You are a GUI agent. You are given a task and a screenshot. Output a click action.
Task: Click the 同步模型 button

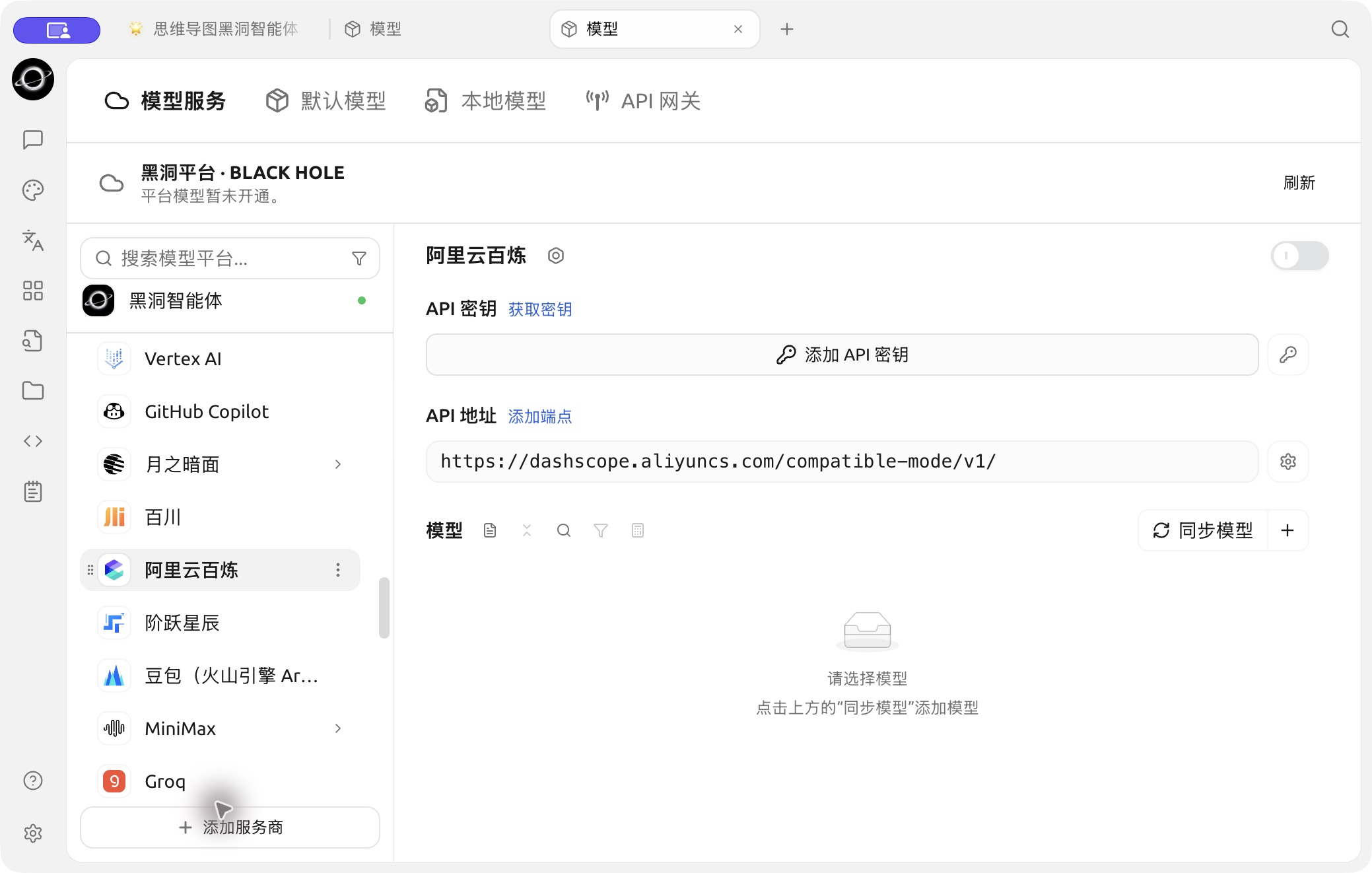(x=1203, y=530)
